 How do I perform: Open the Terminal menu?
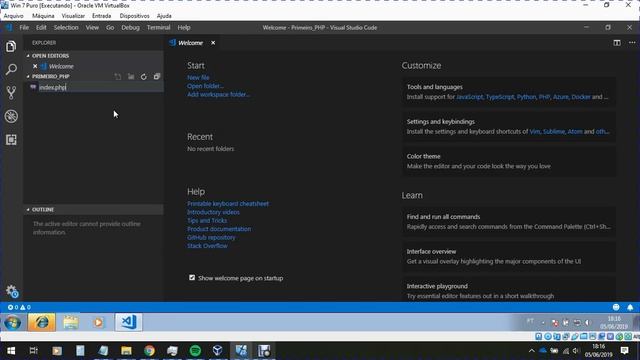(x=158, y=27)
